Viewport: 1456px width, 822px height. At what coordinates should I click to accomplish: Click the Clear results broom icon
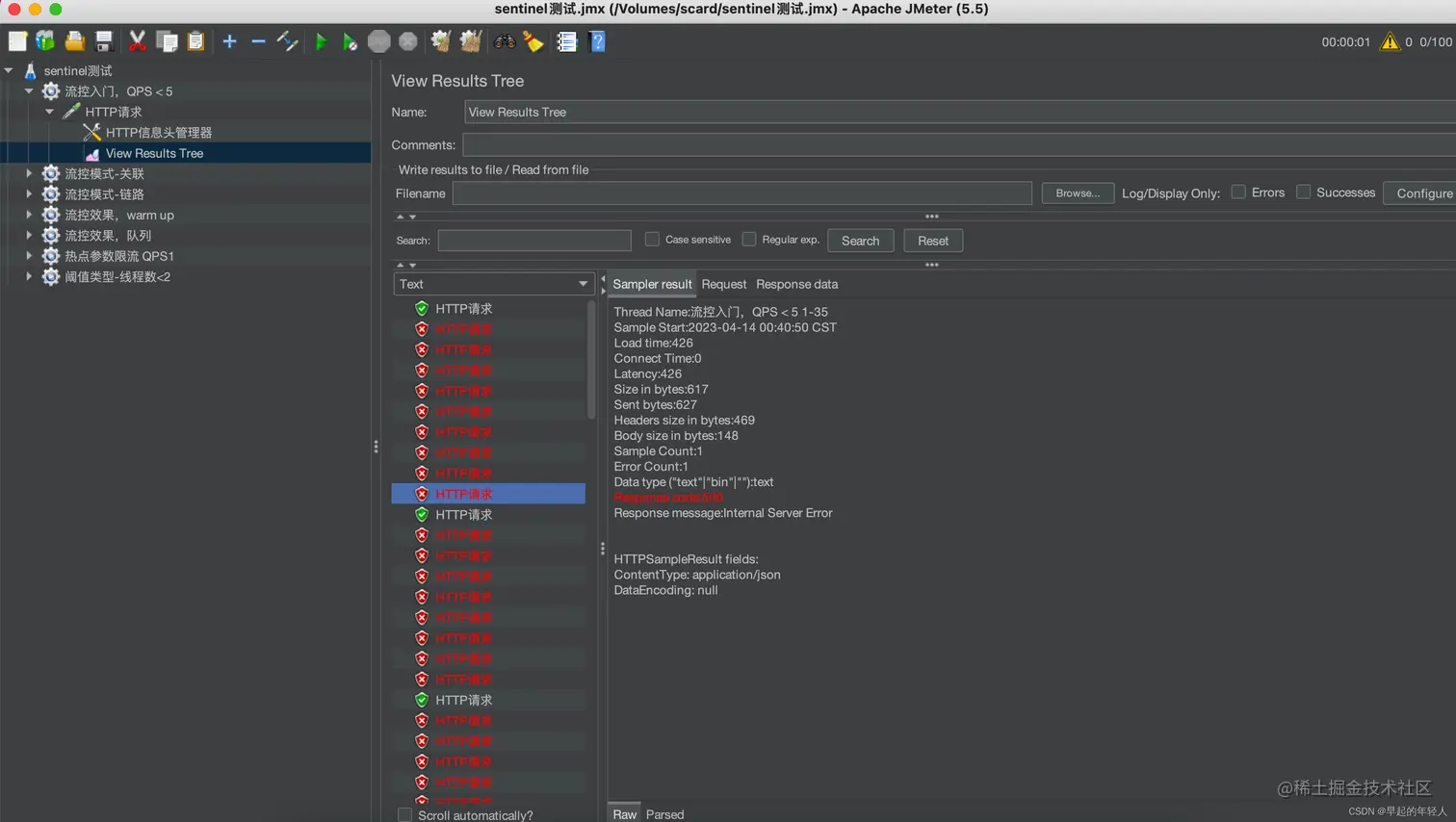tap(441, 41)
